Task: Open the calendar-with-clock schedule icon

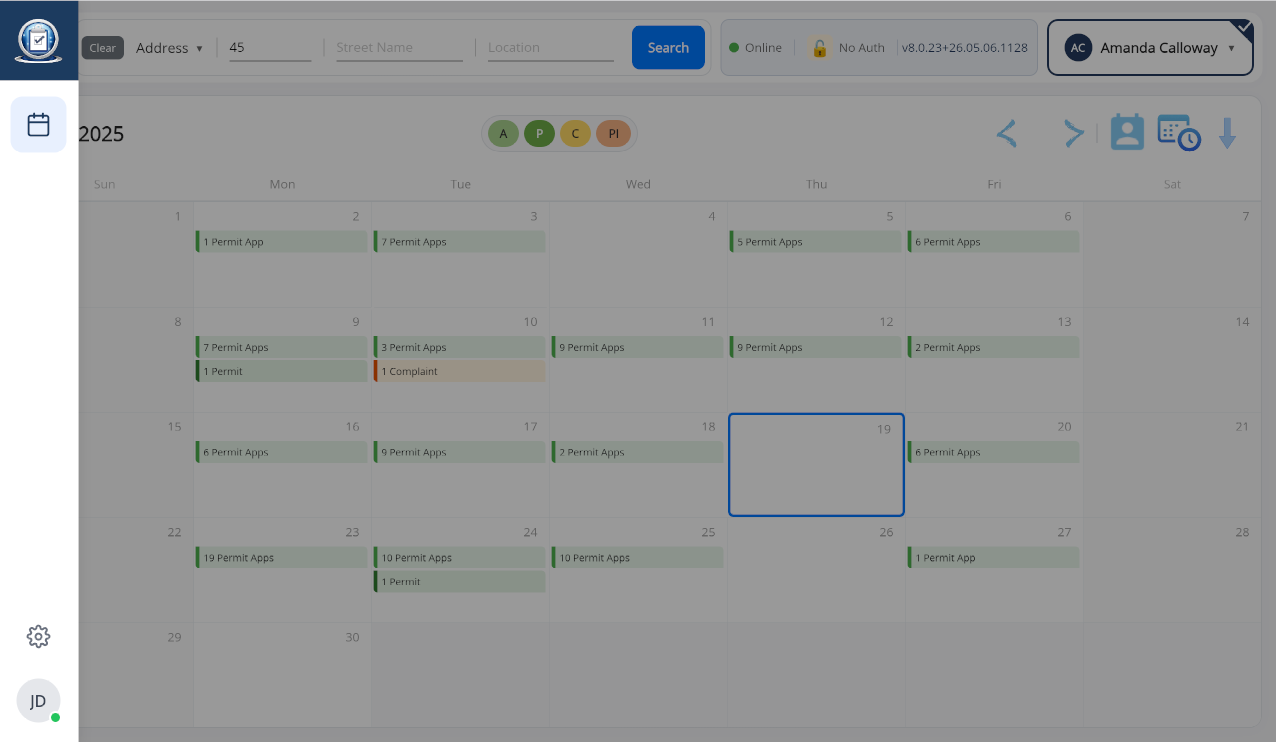Action: pos(1179,133)
